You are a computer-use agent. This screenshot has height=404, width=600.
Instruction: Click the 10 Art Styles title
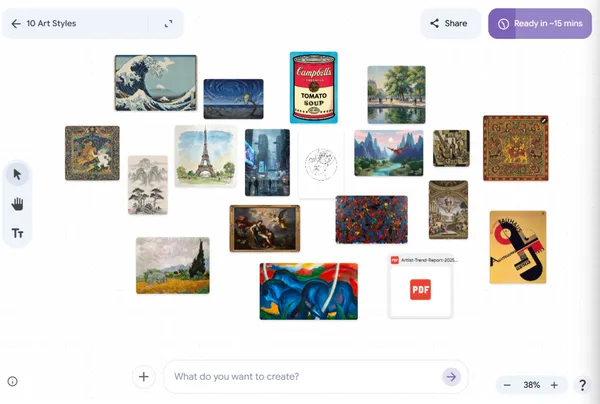[51, 24]
